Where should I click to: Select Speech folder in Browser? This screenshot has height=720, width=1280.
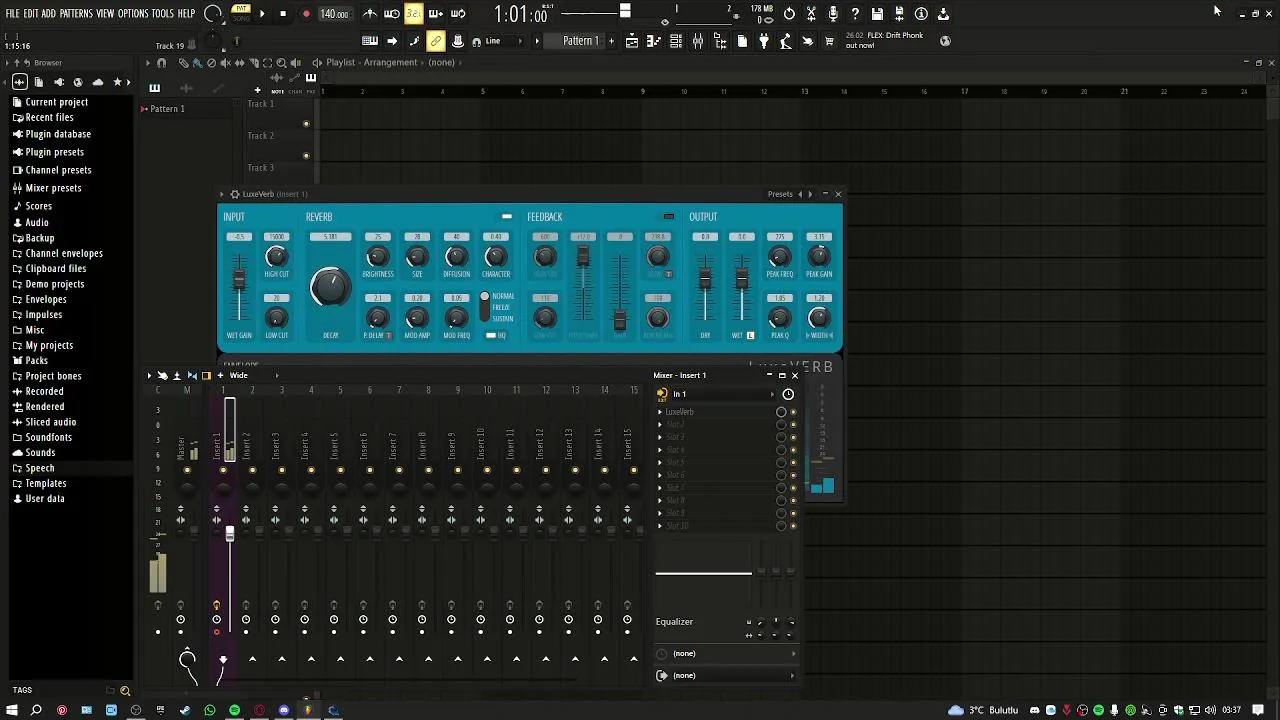pyautogui.click(x=40, y=468)
